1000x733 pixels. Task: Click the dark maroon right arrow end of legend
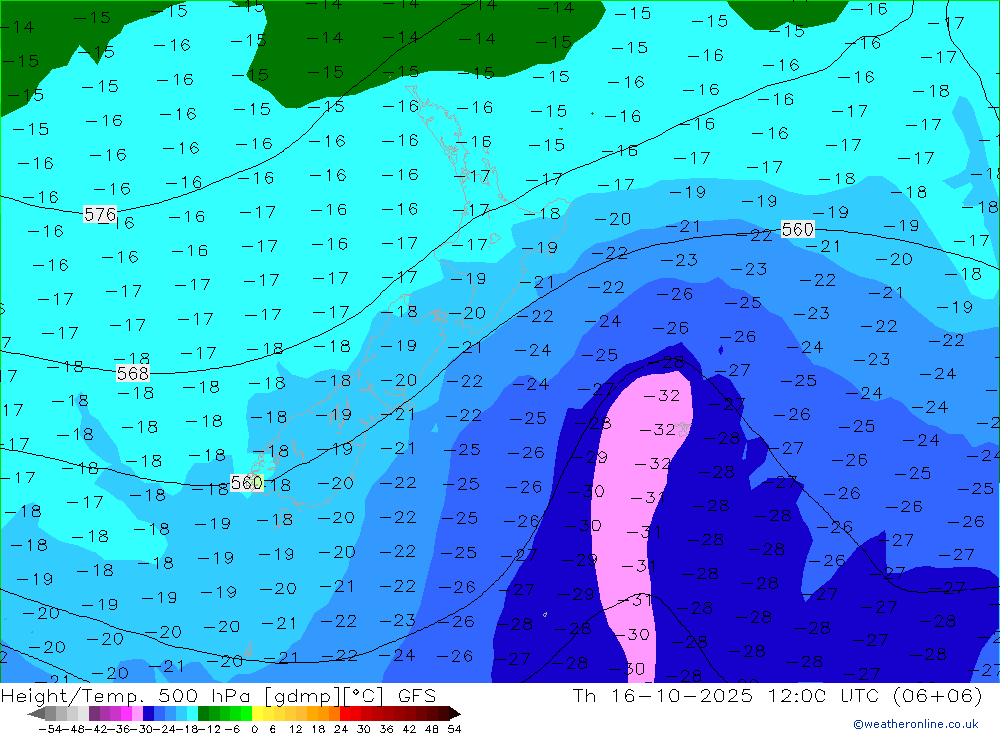pos(455,713)
